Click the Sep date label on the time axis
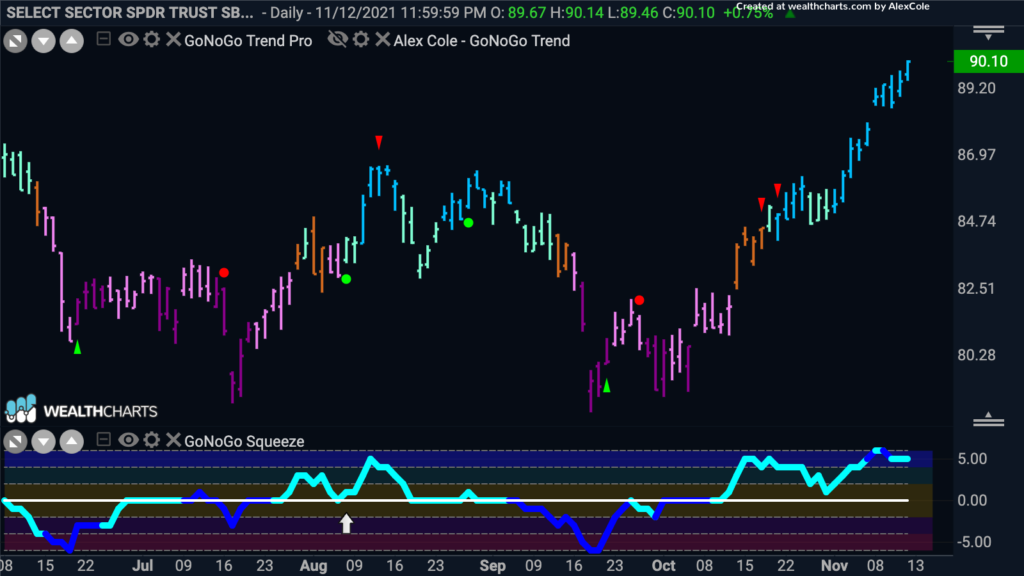This screenshot has height=576, width=1024. click(x=492, y=566)
